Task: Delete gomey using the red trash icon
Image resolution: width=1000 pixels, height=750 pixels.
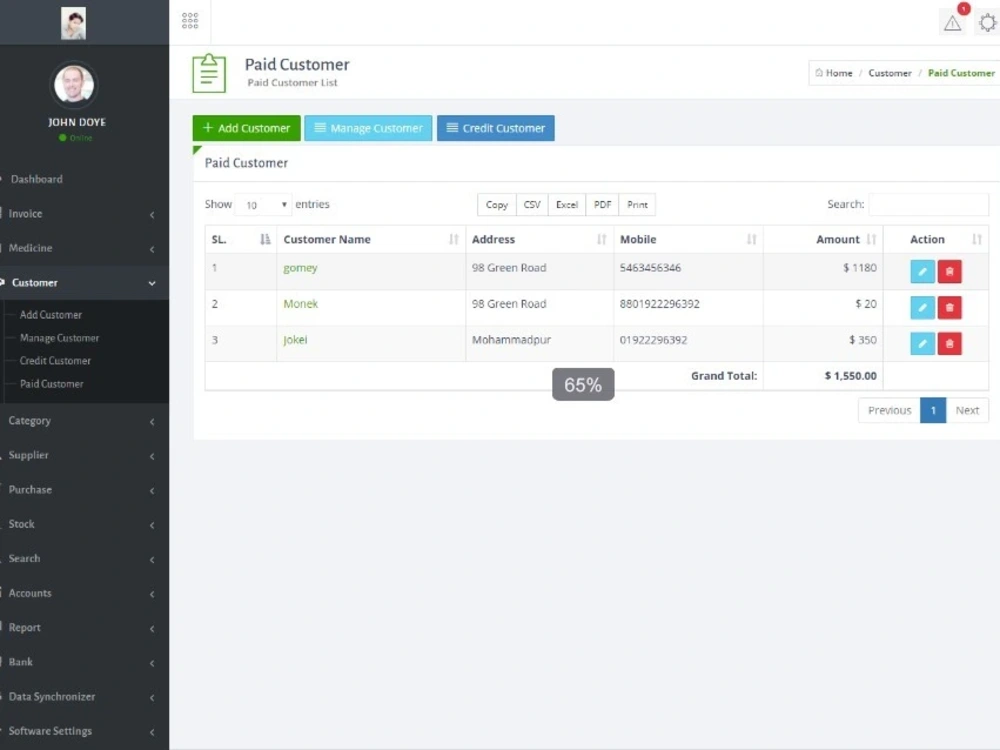Action: tap(949, 271)
